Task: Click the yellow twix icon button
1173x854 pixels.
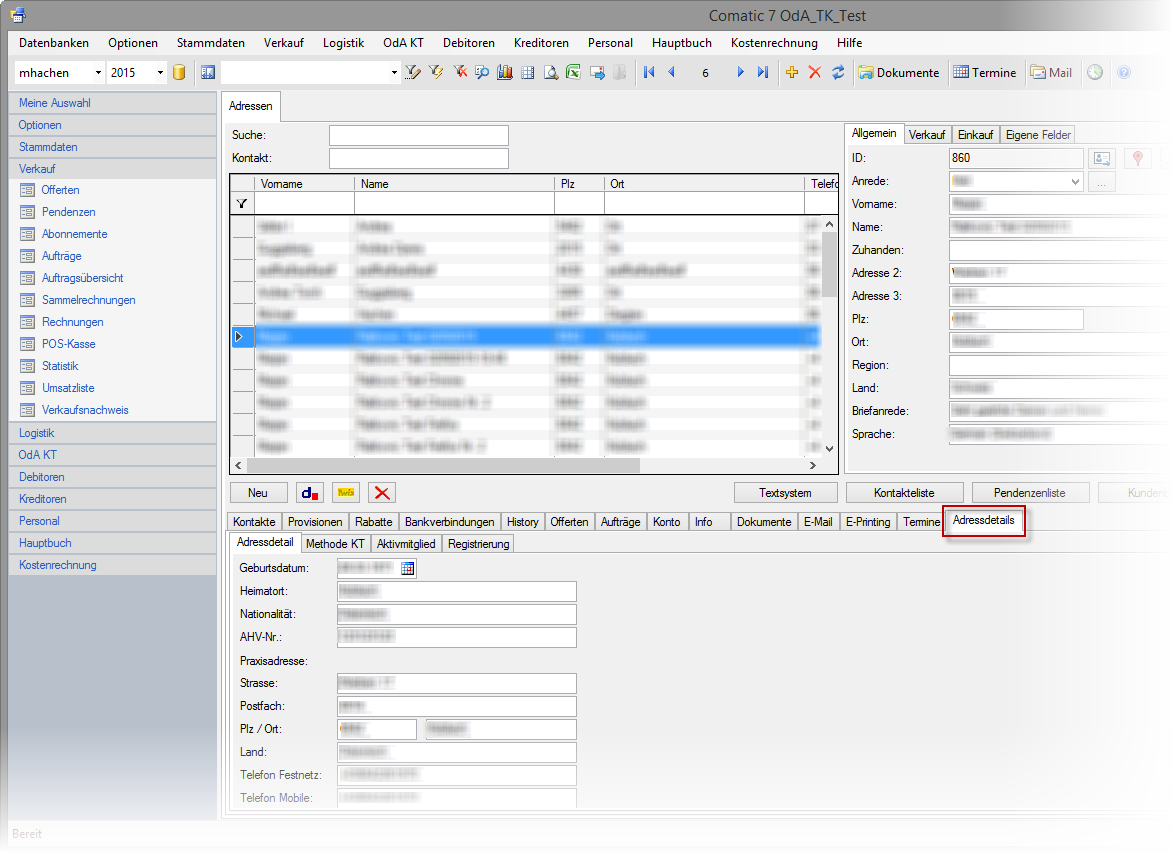Action: [x=346, y=493]
